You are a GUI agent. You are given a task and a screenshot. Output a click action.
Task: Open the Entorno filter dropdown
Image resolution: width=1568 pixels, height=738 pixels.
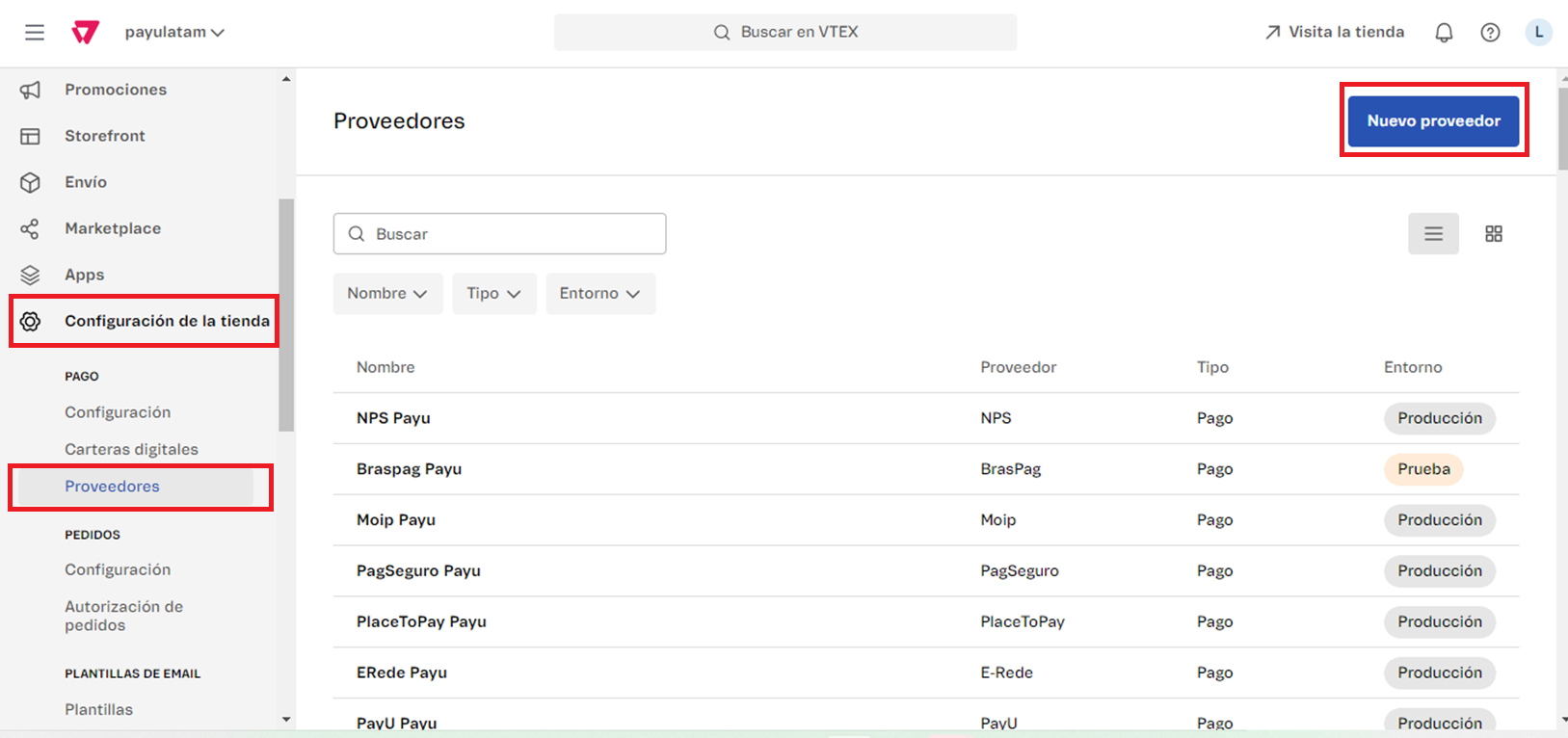[x=600, y=293]
